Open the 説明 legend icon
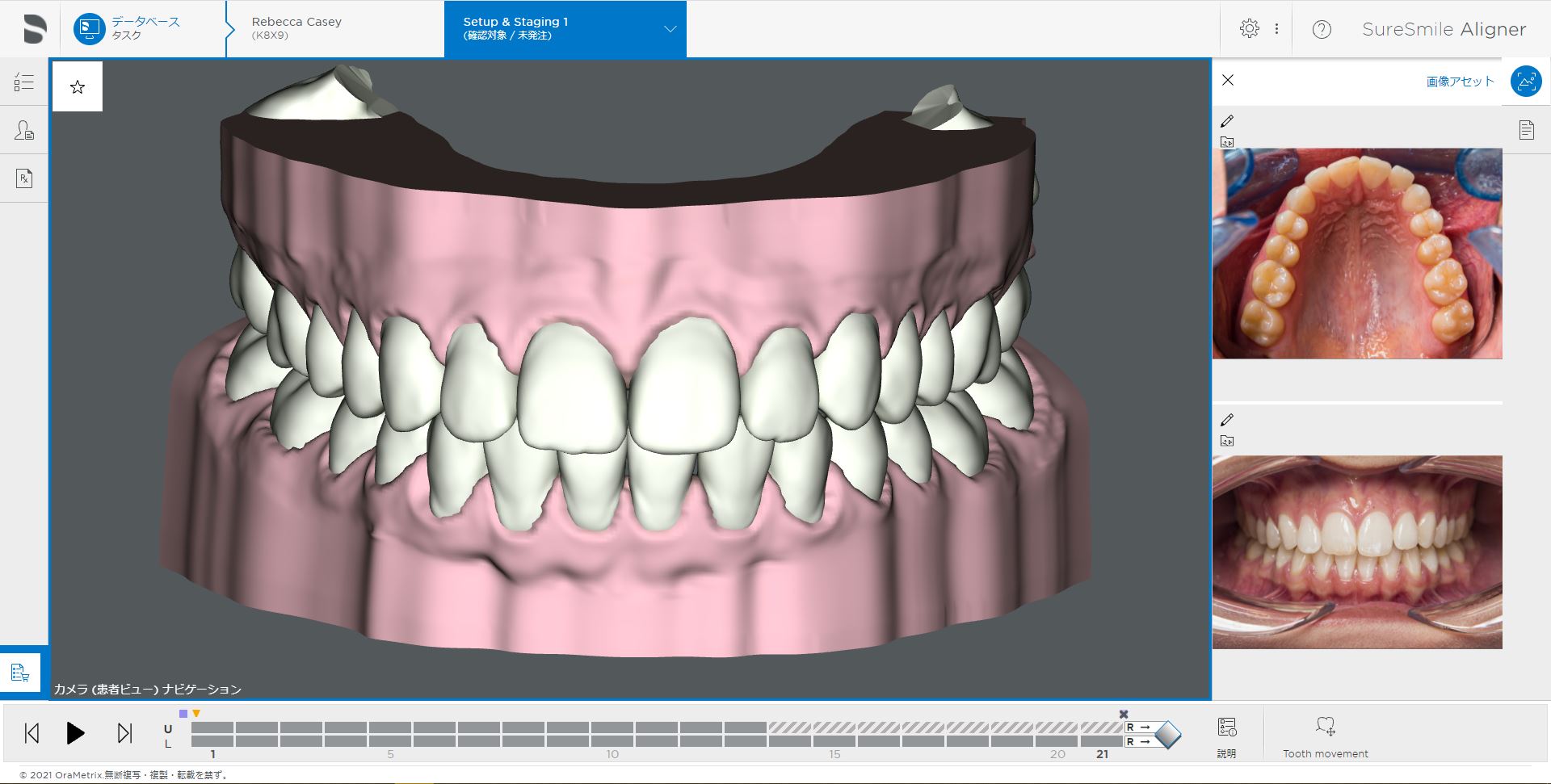 pyautogui.click(x=1226, y=734)
